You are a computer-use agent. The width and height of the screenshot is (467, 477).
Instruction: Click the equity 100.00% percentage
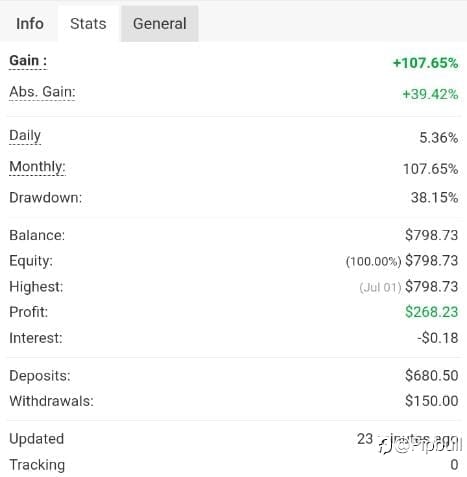coord(373,261)
